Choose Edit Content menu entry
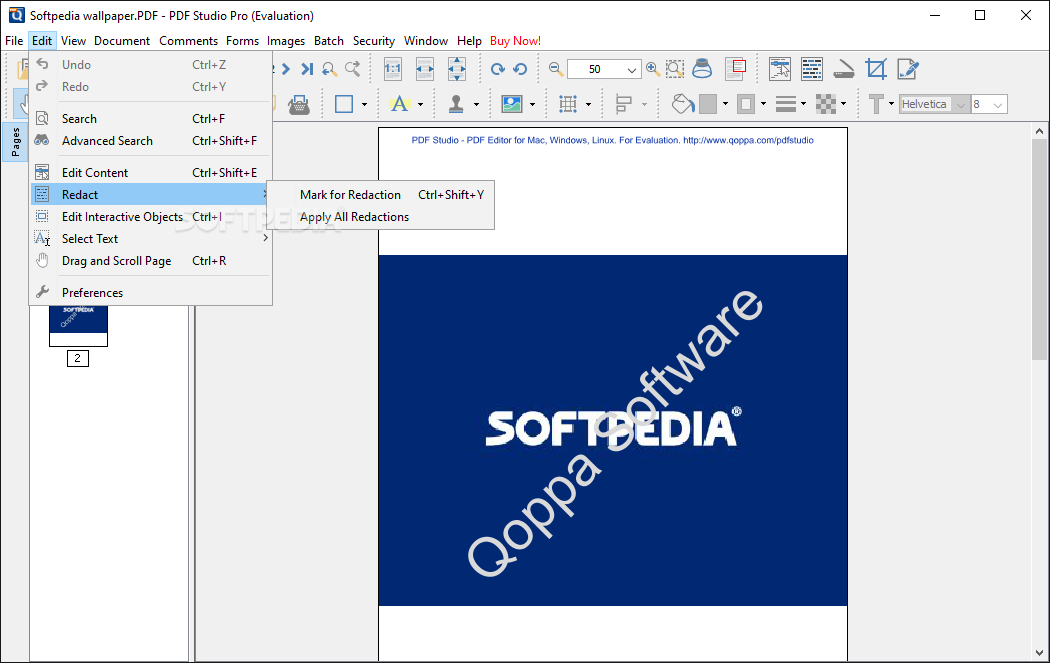Viewport: 1050px width, 663px height. click(151, 173)
